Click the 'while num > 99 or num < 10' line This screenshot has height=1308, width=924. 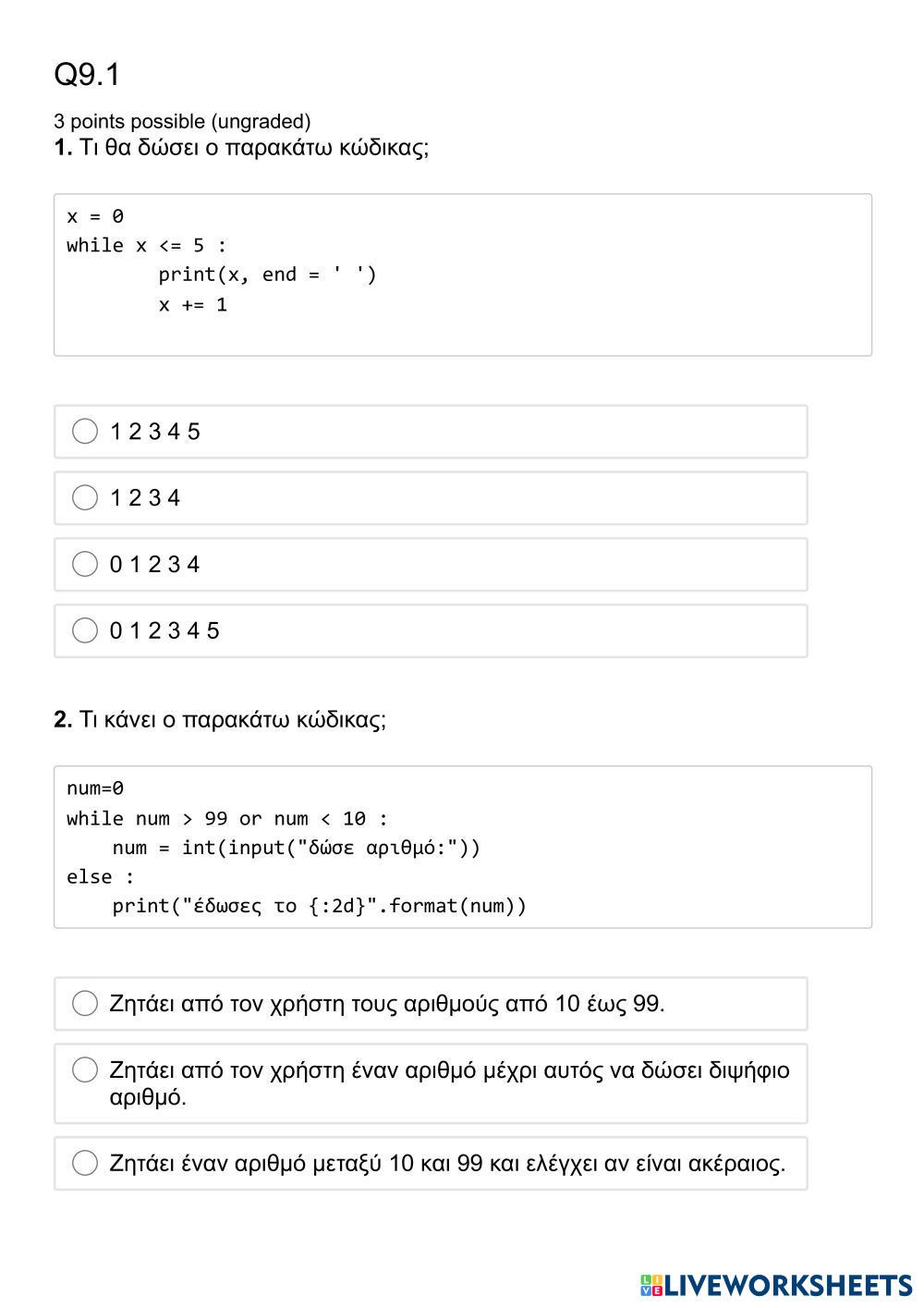226,818
